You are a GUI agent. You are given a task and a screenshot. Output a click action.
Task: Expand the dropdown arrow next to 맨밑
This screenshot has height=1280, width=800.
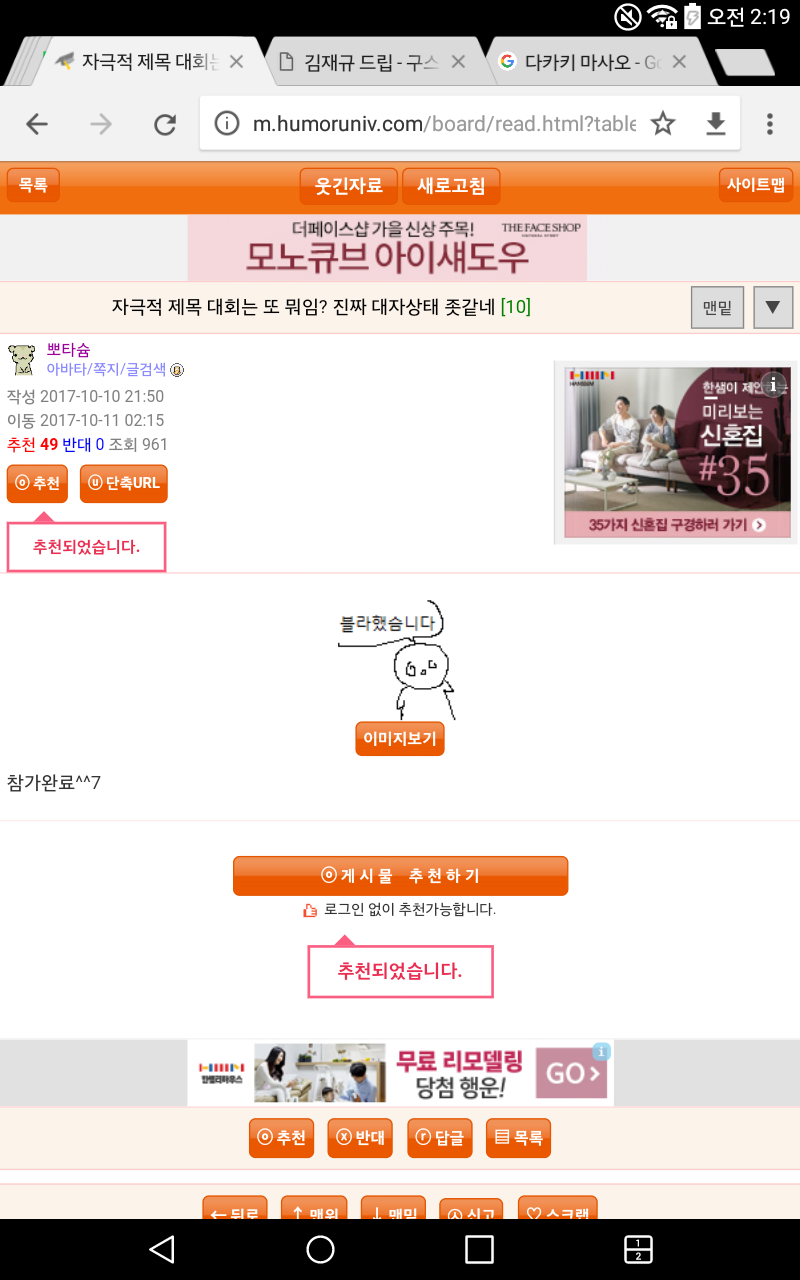click(x=772, y=307)
